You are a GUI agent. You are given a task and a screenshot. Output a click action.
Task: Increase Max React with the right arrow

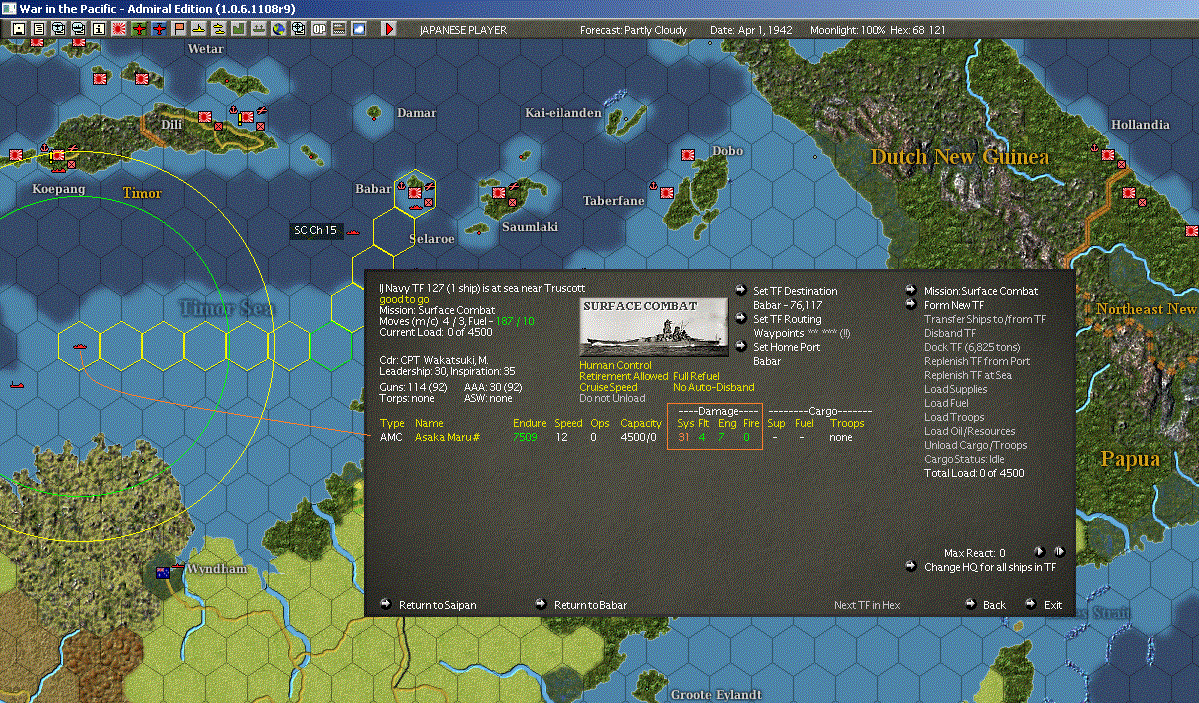(x=1059, y=552)
